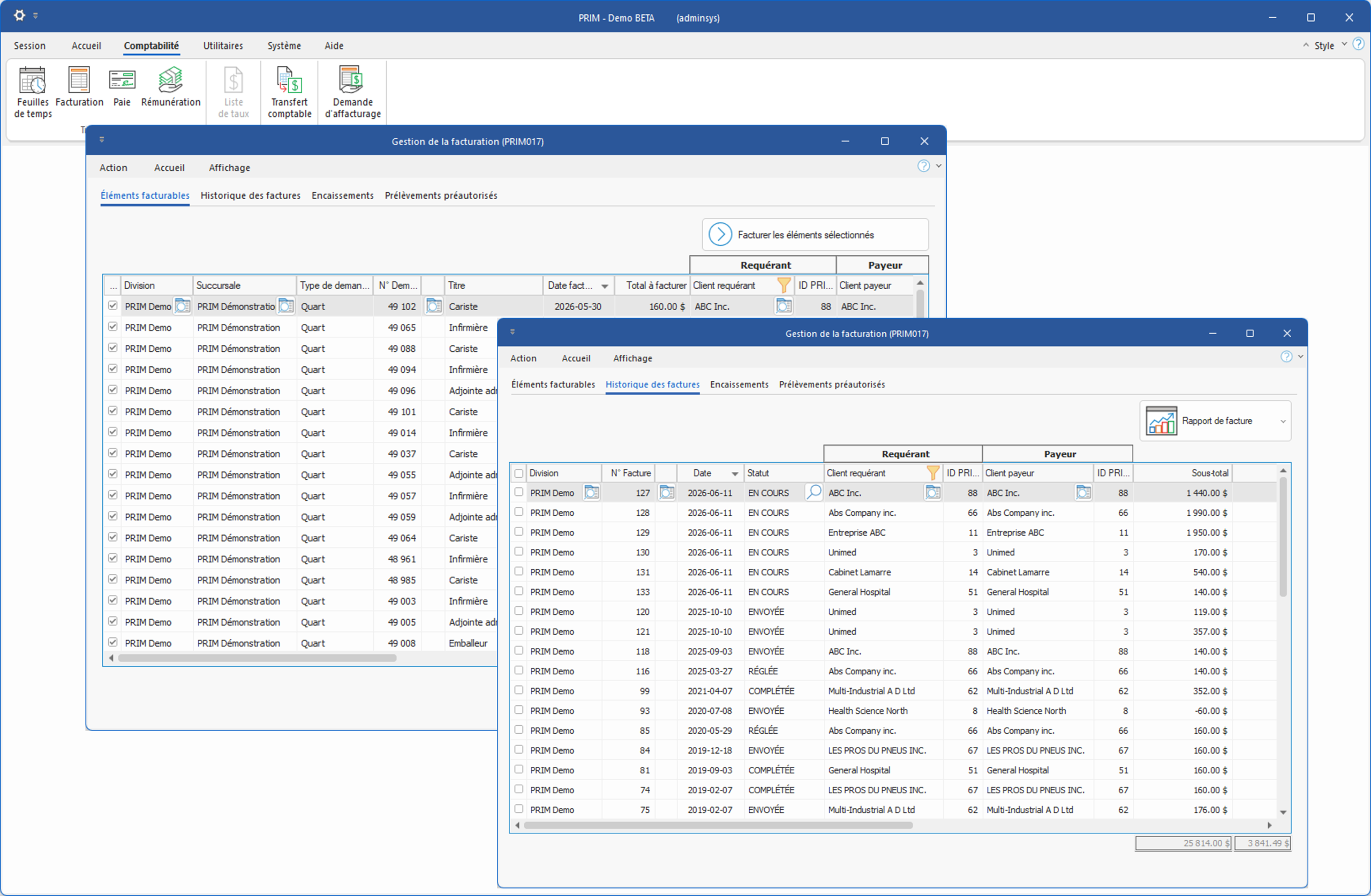The width and height of the screenshot is (1371, 896).
Task: Open the Date column sort arrow
Action: click(734, 473)
